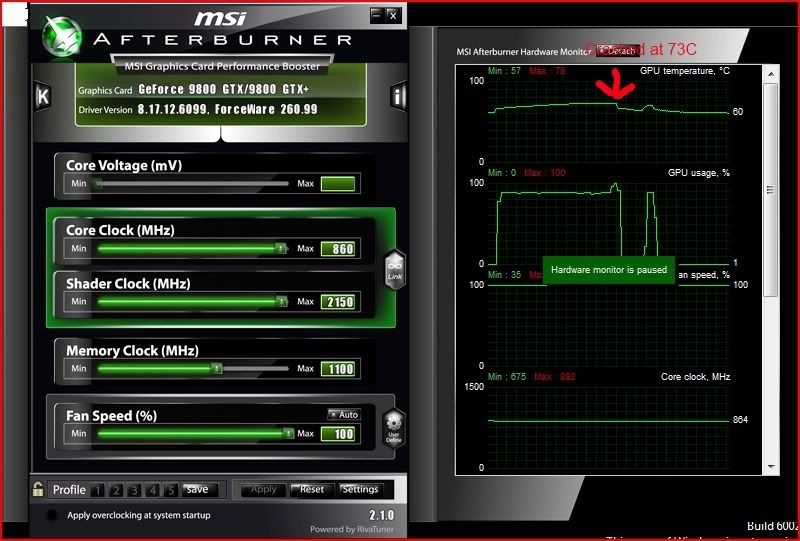
Task: Select profile slot 1
Action: pos(97,490)
